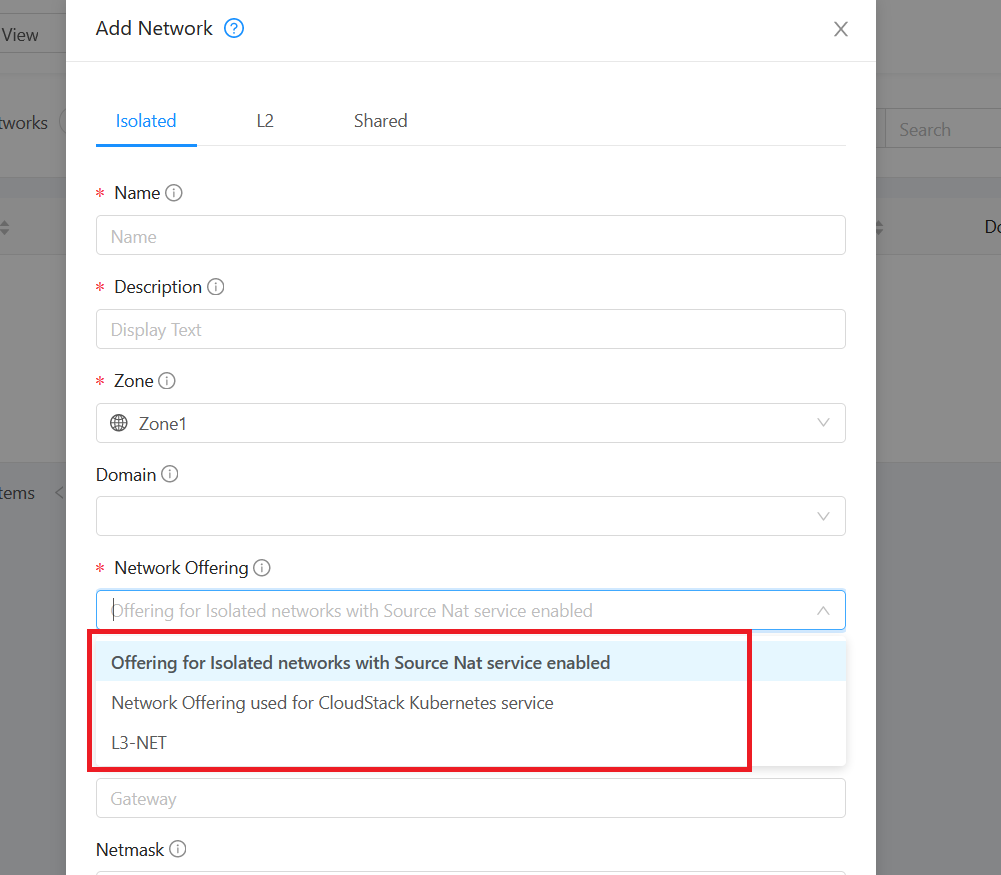Image resolution: width=1001 pixels, height=875 pixels.
Task: Click the info icon beside Name
Action: [176, 192]
